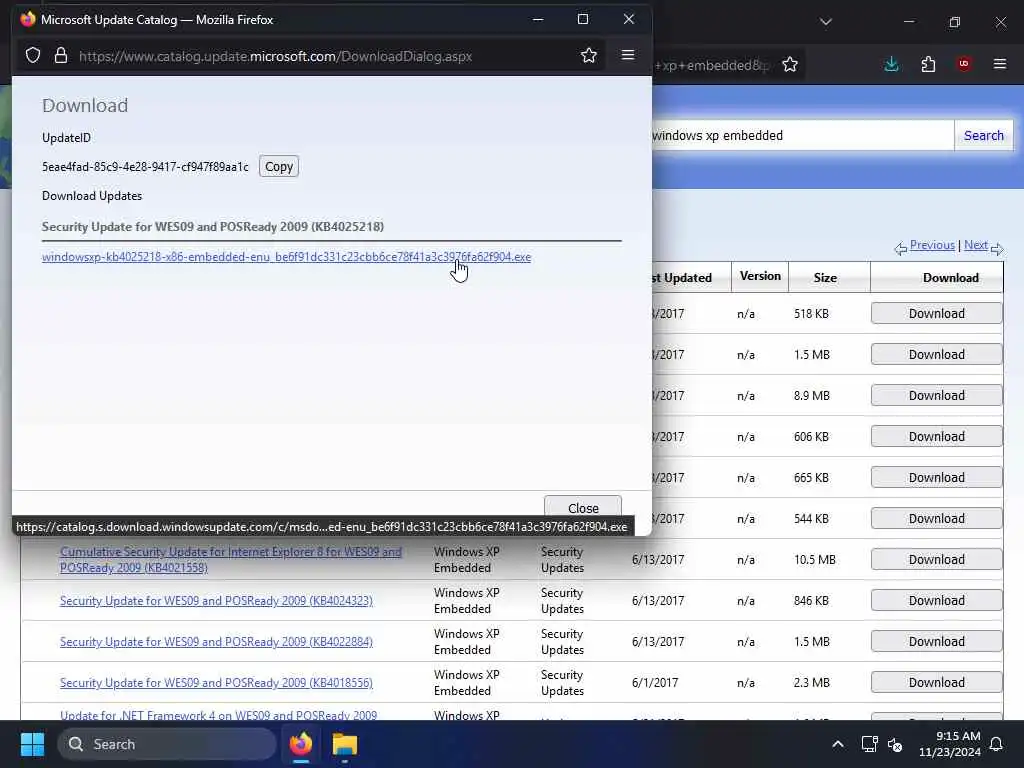This screenshot has width=1024, height=768.
Task: Open Security Update KB4024323 link
Action: tap(216, 601)
